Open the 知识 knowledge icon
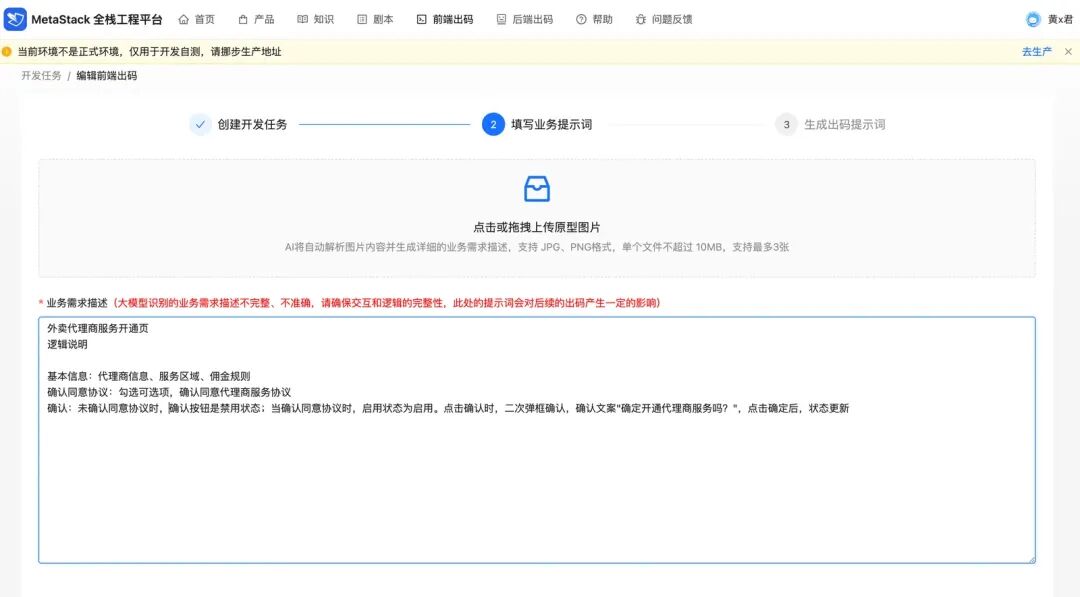The image size is (1080, 597). tap(300, 18)
